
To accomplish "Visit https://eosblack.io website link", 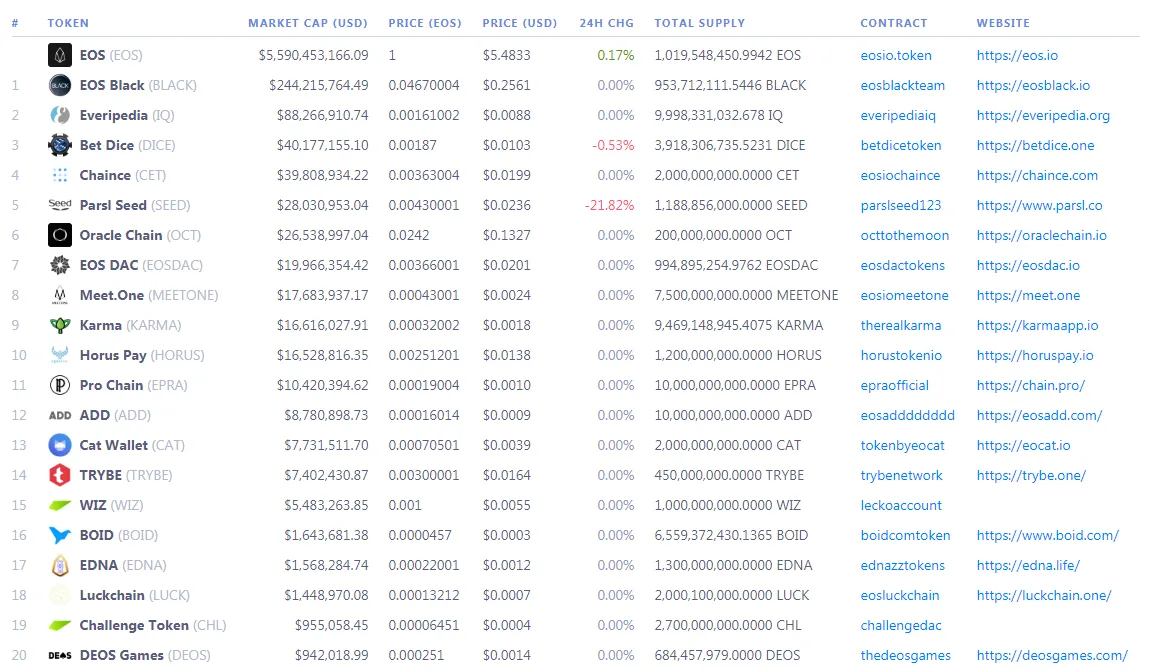I will (1033, 85).
